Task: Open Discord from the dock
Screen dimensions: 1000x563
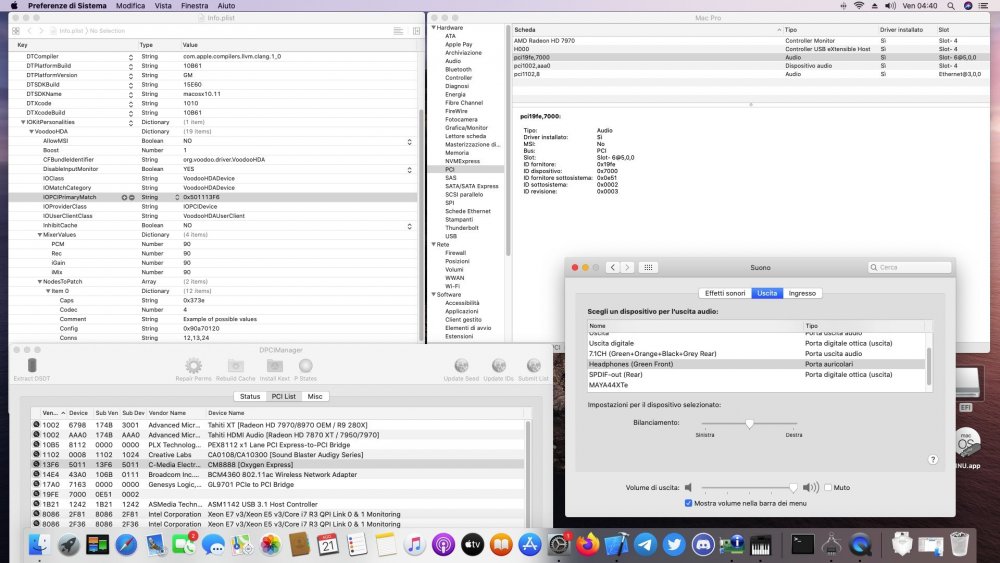Action: click(x=703, y=545)
